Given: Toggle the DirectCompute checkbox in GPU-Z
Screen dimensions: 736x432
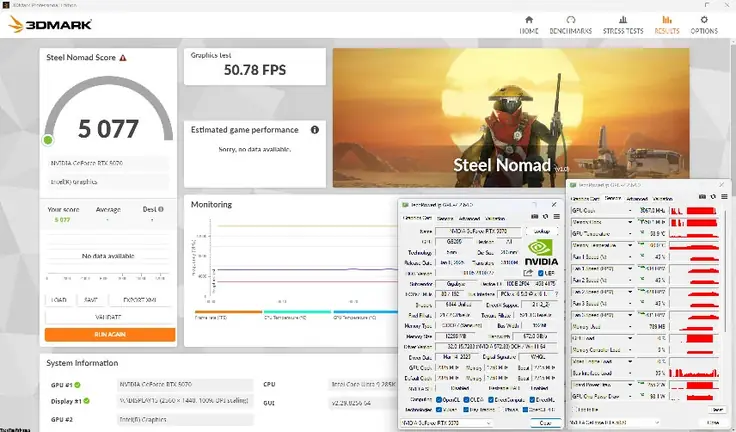Looking at the screenshot, I should click(x=491, y=400).
